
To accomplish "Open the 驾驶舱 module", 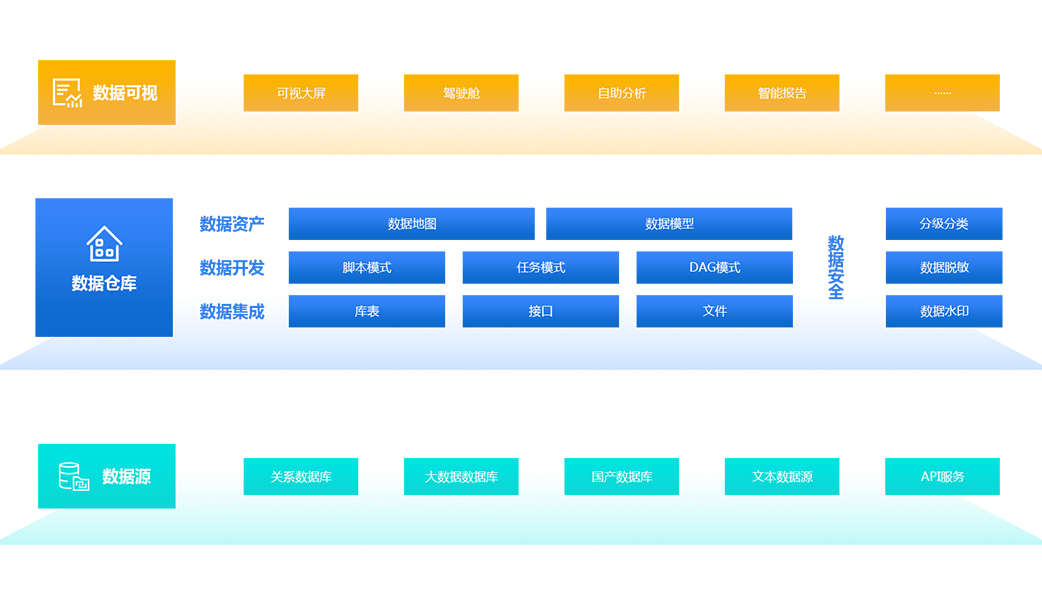I will 461,93.
